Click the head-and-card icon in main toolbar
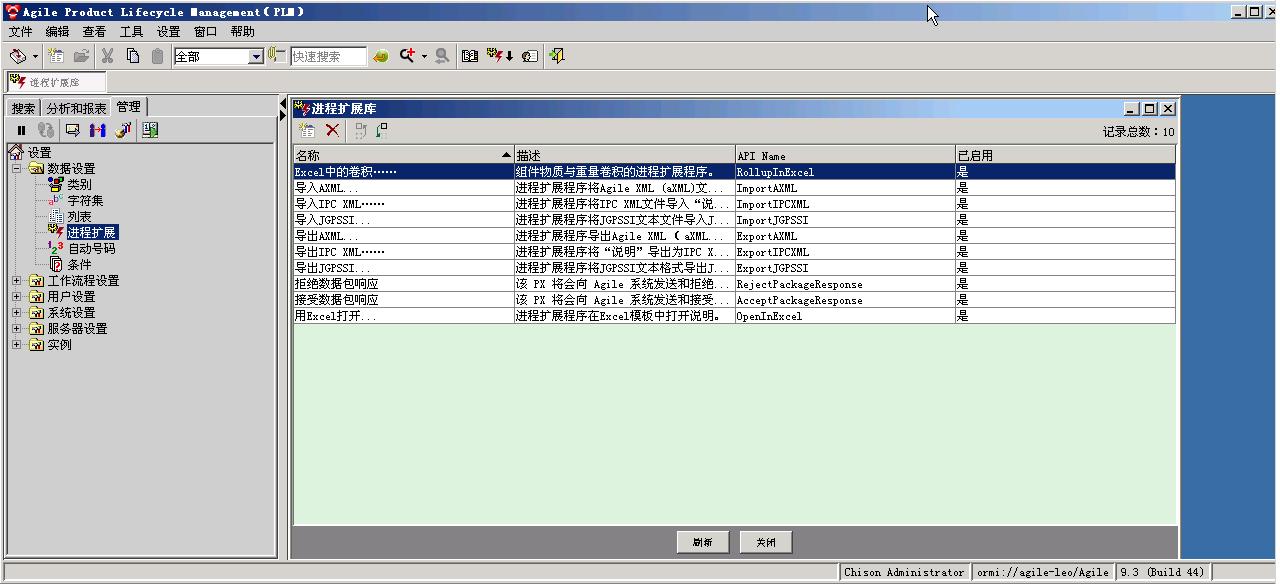 tap(530, 56)
